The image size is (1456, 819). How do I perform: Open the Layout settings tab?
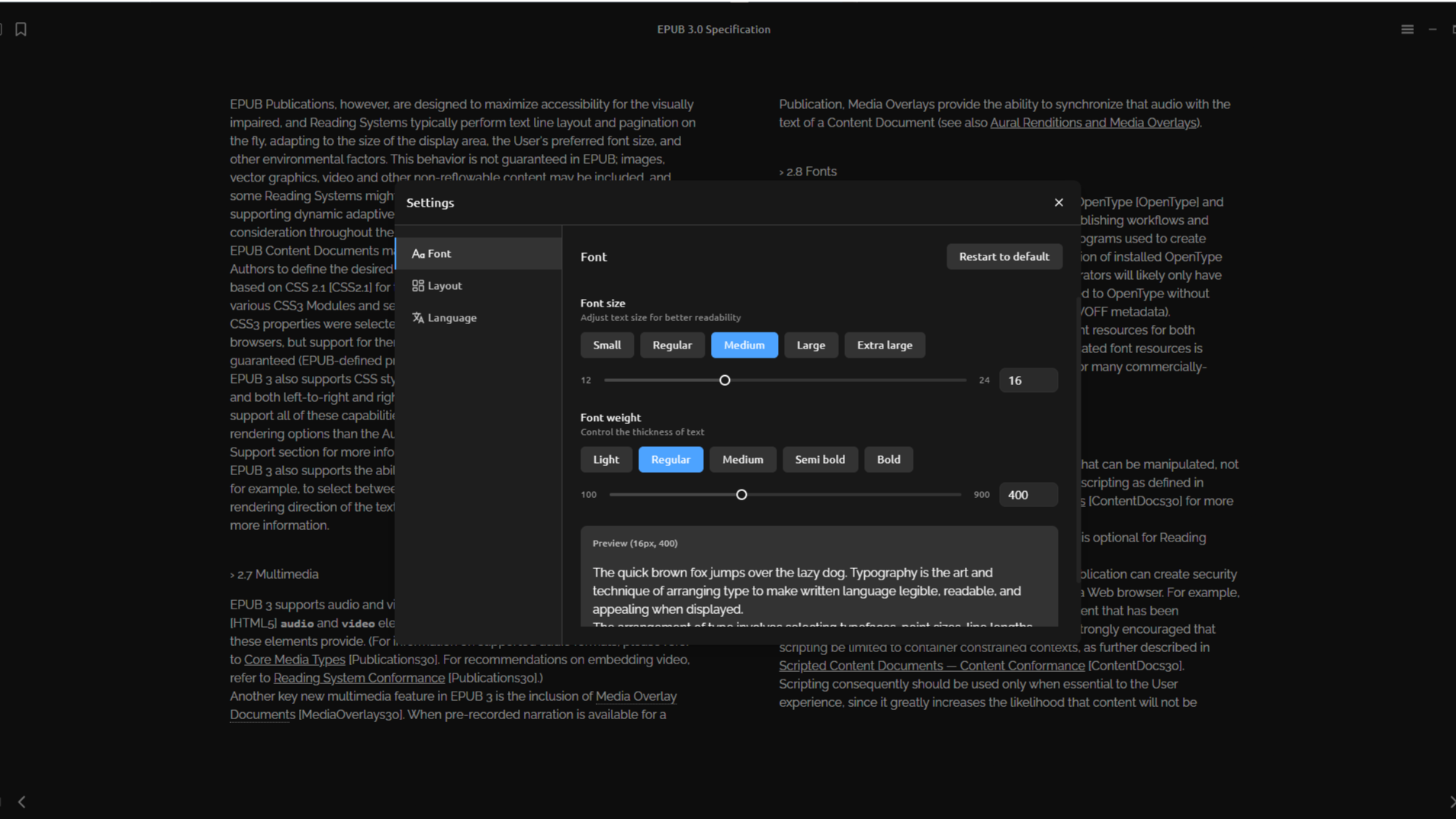(x=479, y=285)
